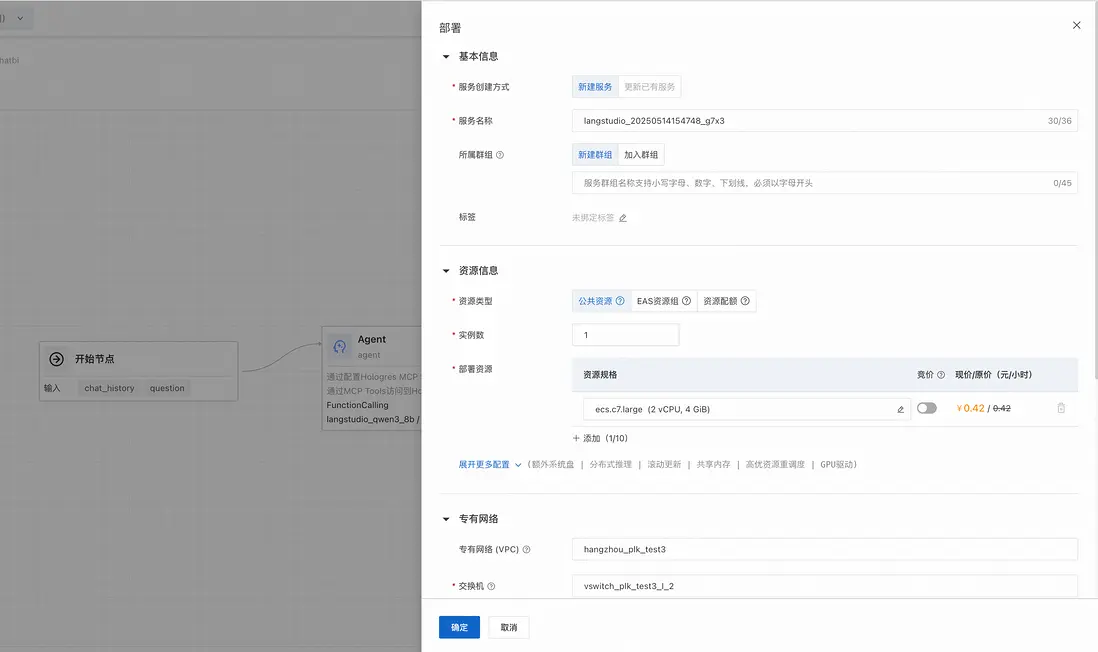The height and width of the screenshot is (652, 1098).
Task: Open help icon next to 交换机
Action: (491, 586)
